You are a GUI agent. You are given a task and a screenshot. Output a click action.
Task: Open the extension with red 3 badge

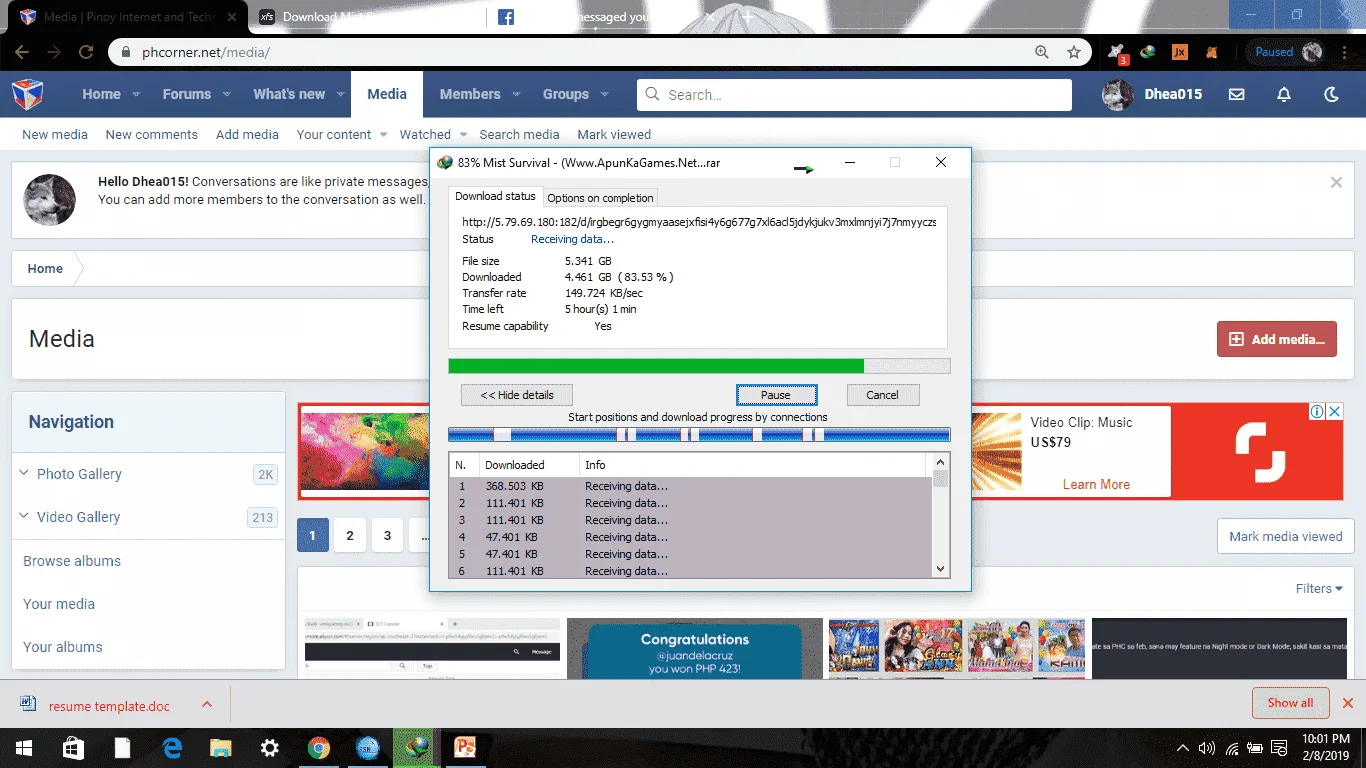tap(1118, 52)
